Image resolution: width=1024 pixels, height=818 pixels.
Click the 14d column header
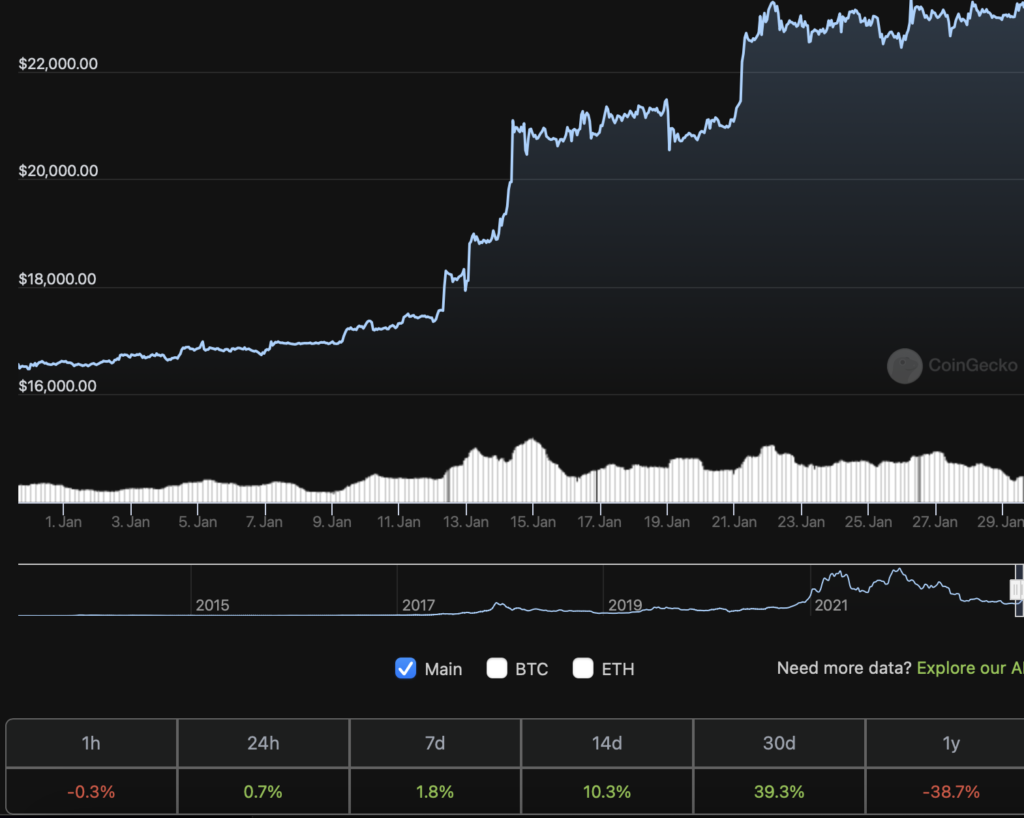(x=607, y=743)
